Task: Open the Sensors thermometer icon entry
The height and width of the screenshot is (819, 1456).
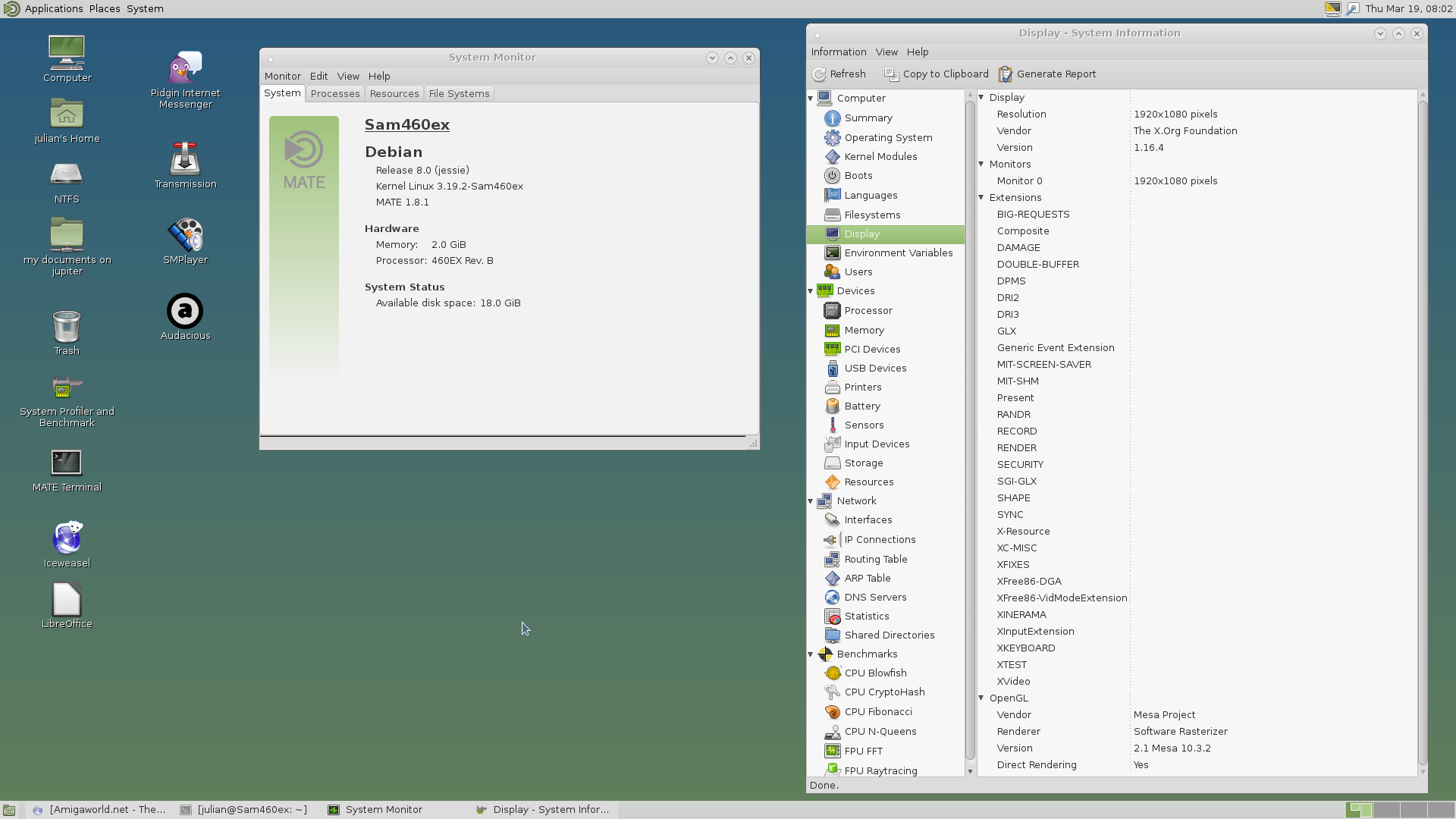Action: point(833,425)
